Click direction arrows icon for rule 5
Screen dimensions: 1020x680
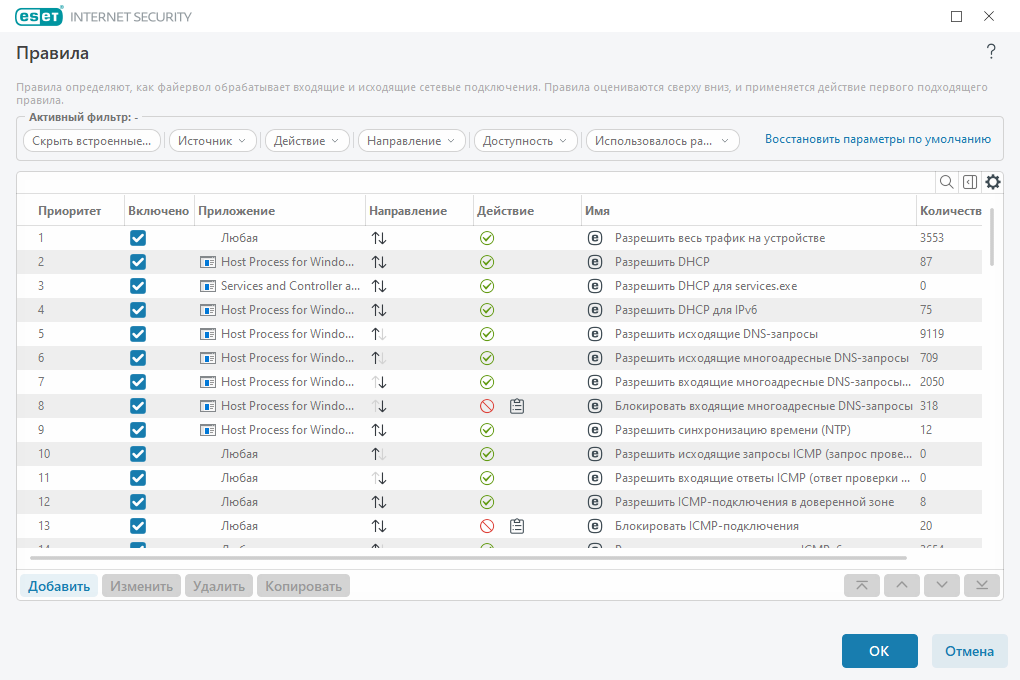pos(379,334)
